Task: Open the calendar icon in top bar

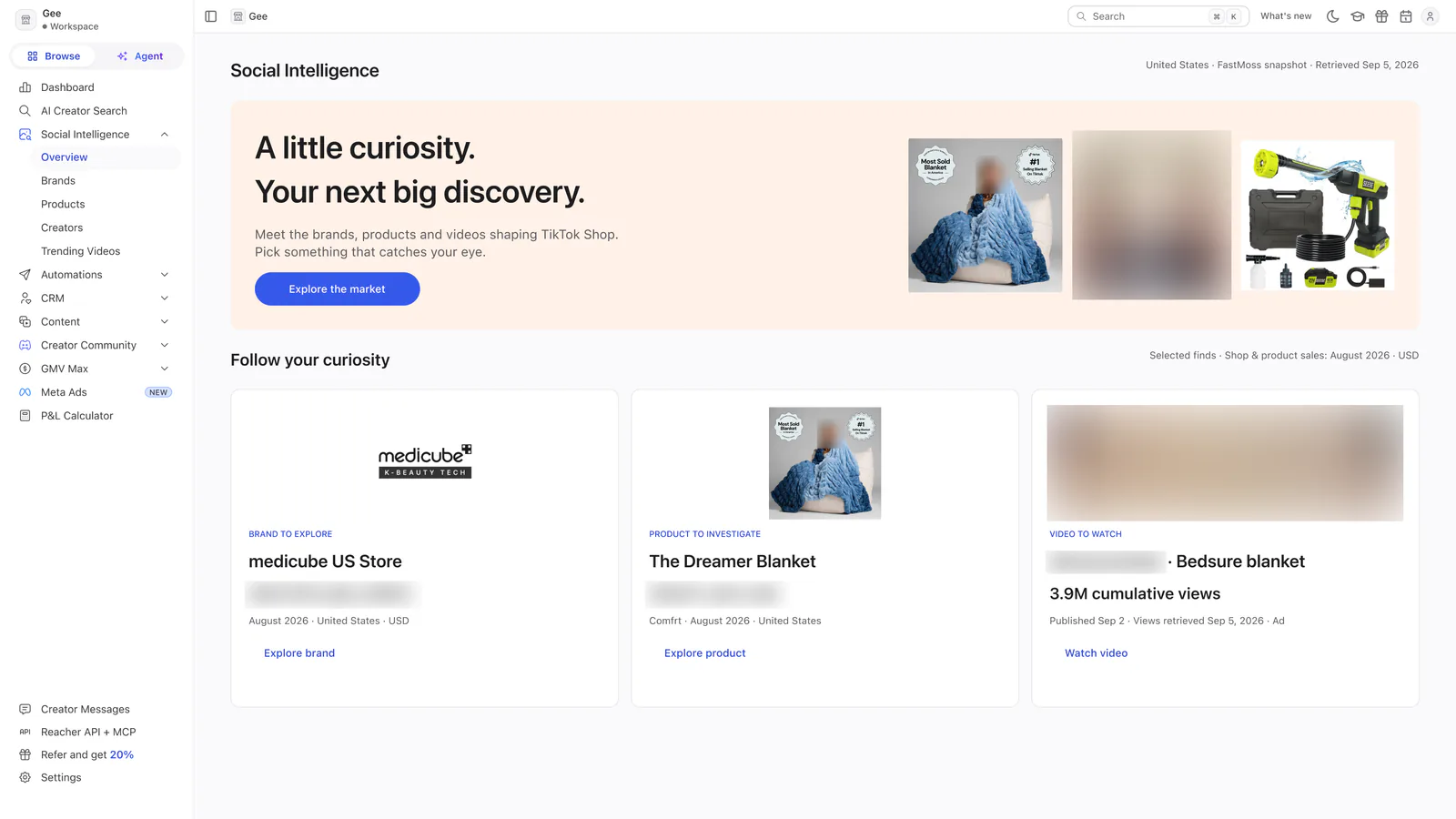Action: point(1406,16)
